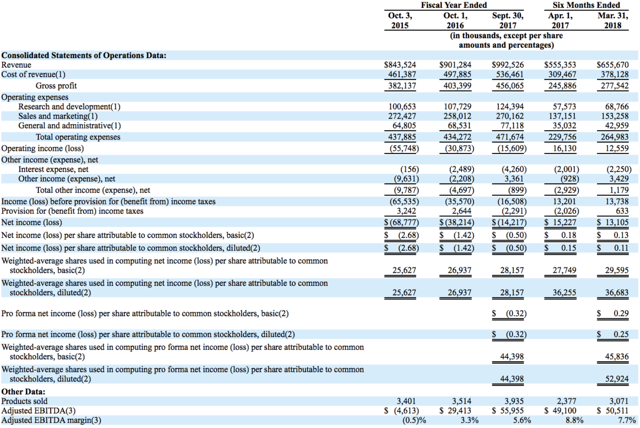
Task: Click sales and marketing value 272,427
Action: 402,116
